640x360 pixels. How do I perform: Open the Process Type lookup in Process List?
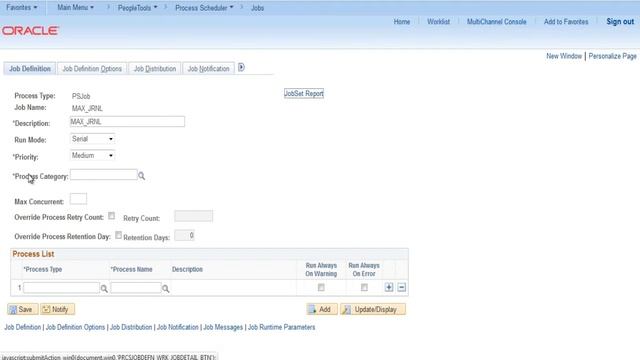[x=104, y=289]
